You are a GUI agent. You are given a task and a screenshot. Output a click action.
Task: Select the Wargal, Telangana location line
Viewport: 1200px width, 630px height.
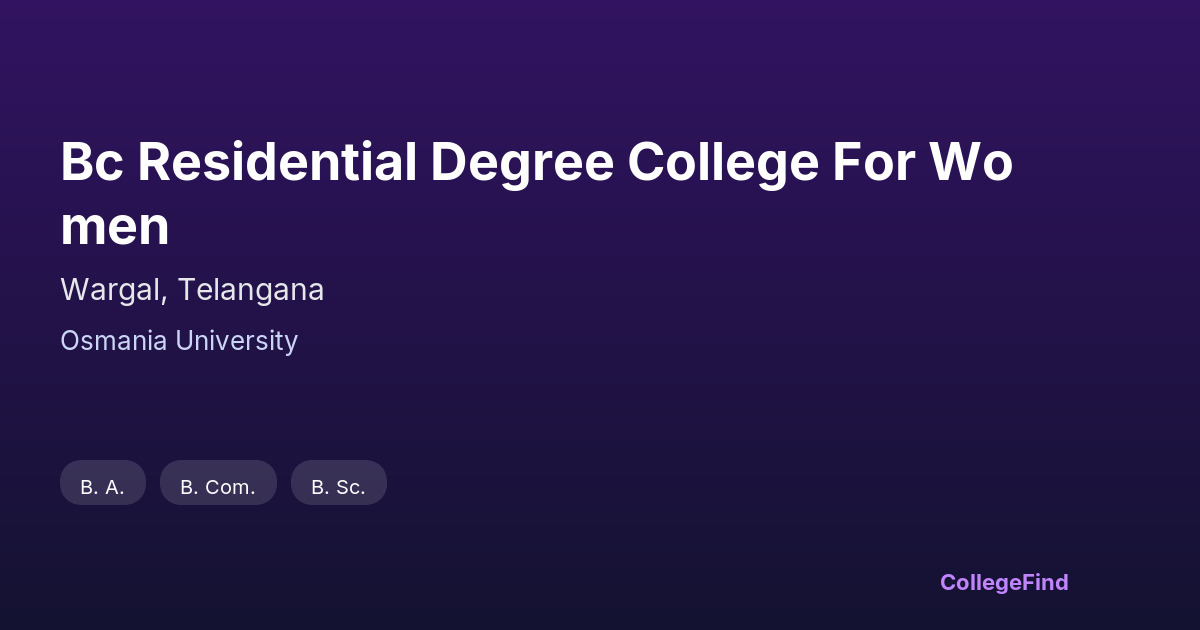[x=192, y=290]
